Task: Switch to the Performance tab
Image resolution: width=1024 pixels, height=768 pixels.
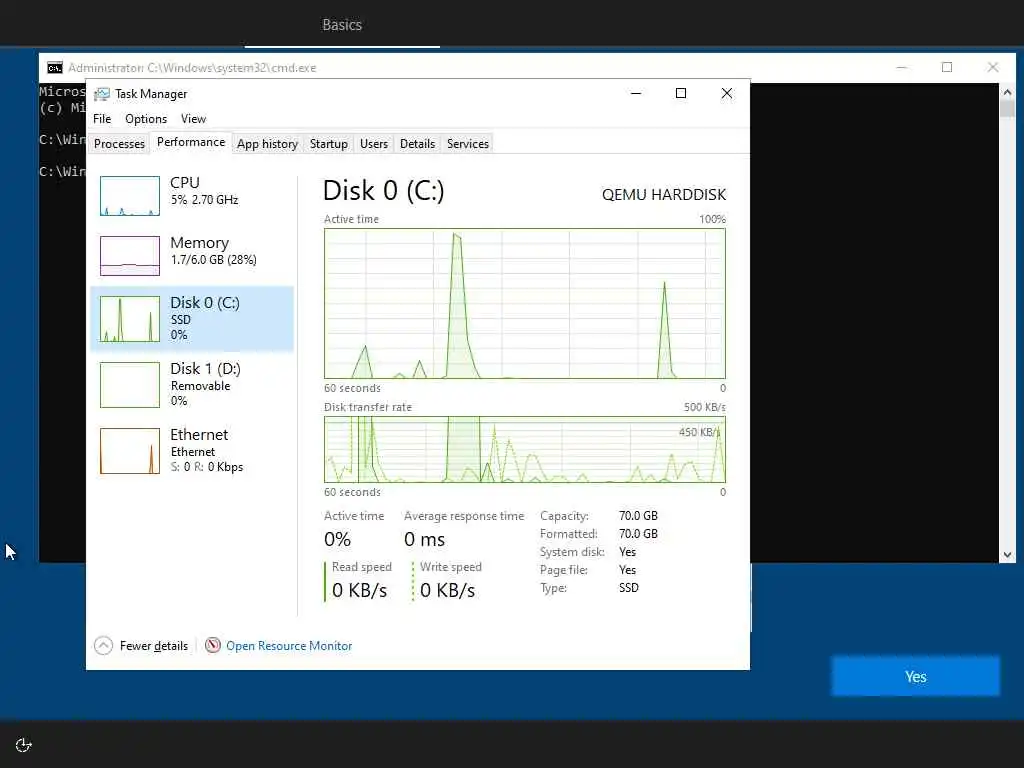Action: tap(191, 142)
